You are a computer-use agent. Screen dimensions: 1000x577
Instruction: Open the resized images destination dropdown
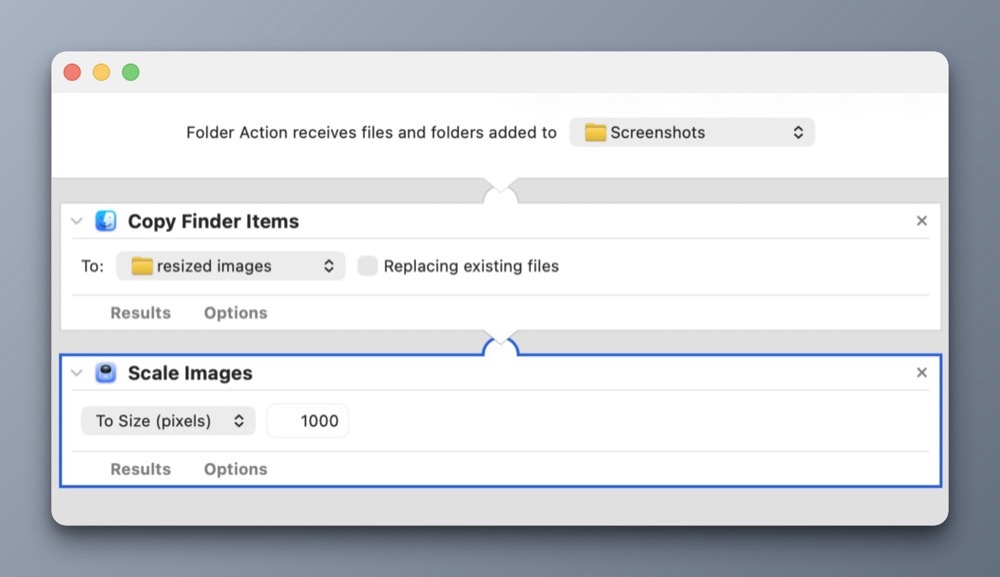point(231,266)
